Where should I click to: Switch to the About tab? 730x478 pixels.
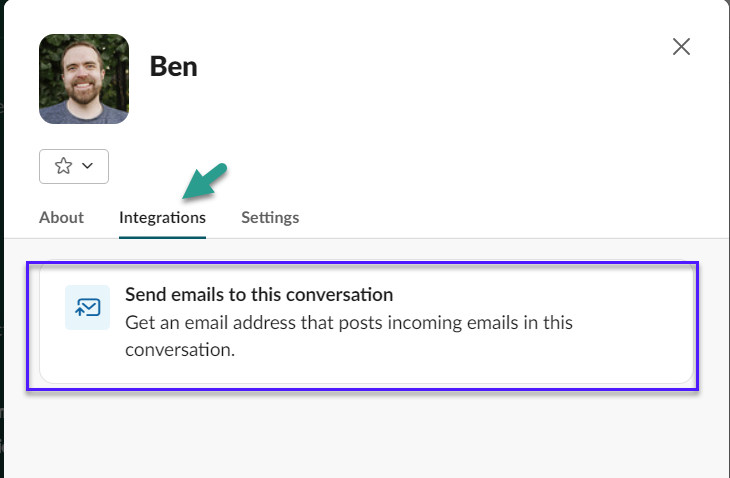[x=61, y=217]
